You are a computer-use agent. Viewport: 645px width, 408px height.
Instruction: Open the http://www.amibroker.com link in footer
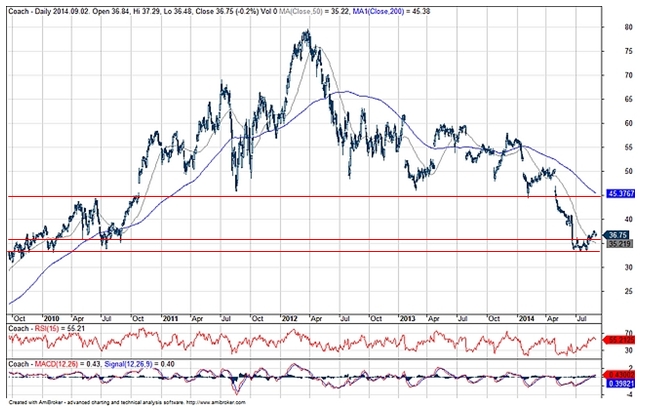click(x=216, y=403)
